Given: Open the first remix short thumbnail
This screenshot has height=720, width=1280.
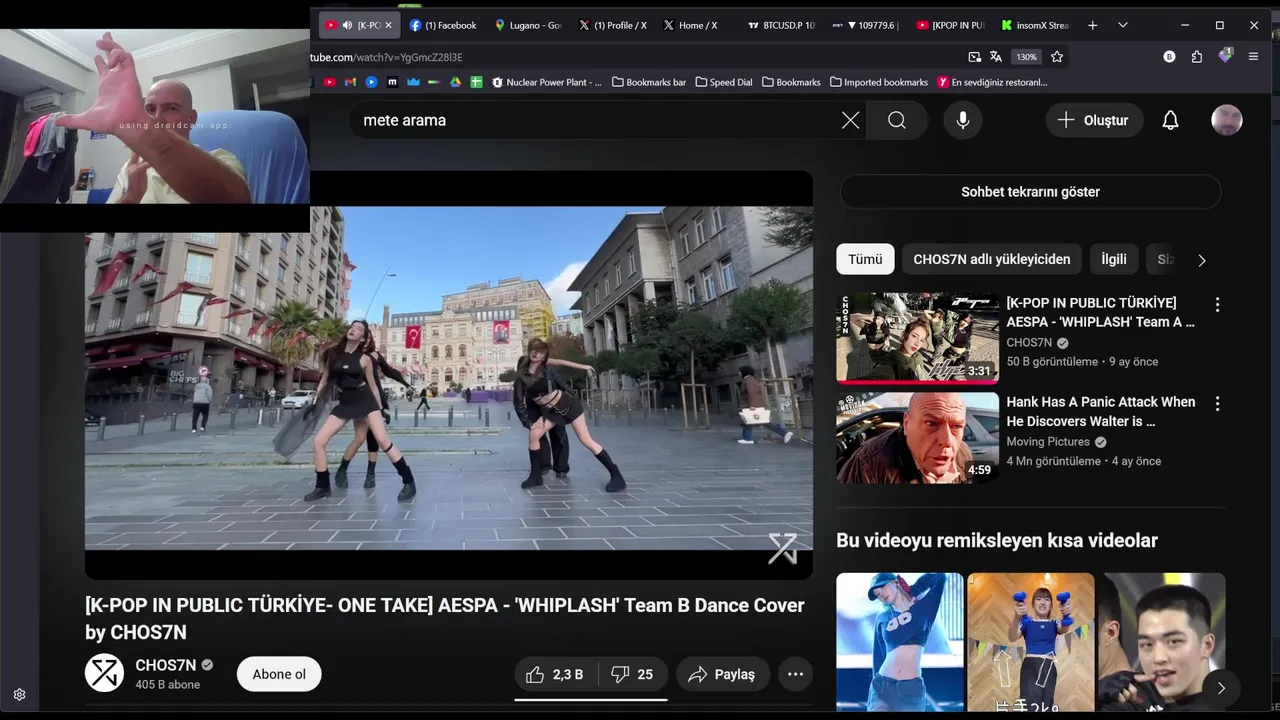Looking at the screenshot, I should (x=900, y=642).
